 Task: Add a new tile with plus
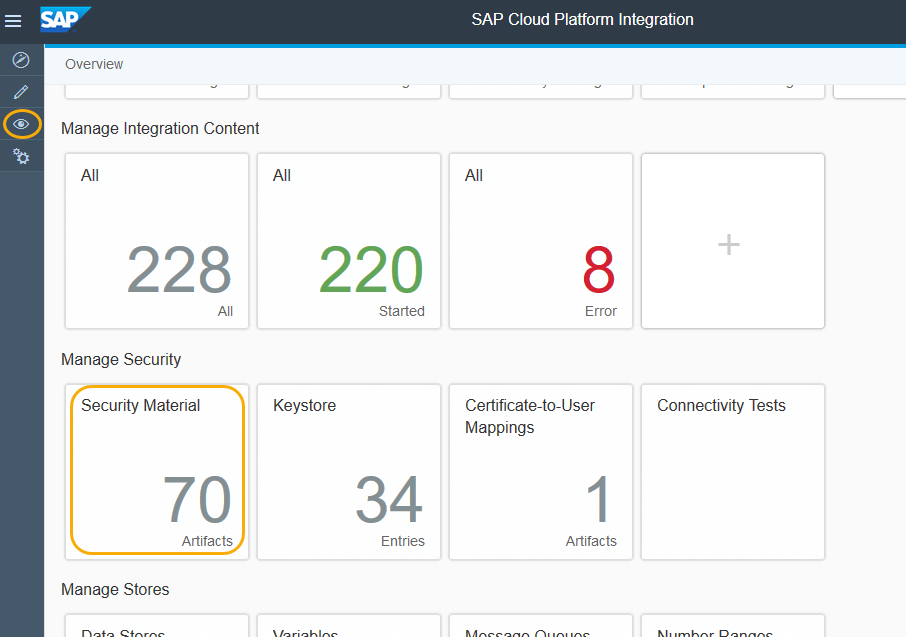pyautogui.click(x=733, y=241)
